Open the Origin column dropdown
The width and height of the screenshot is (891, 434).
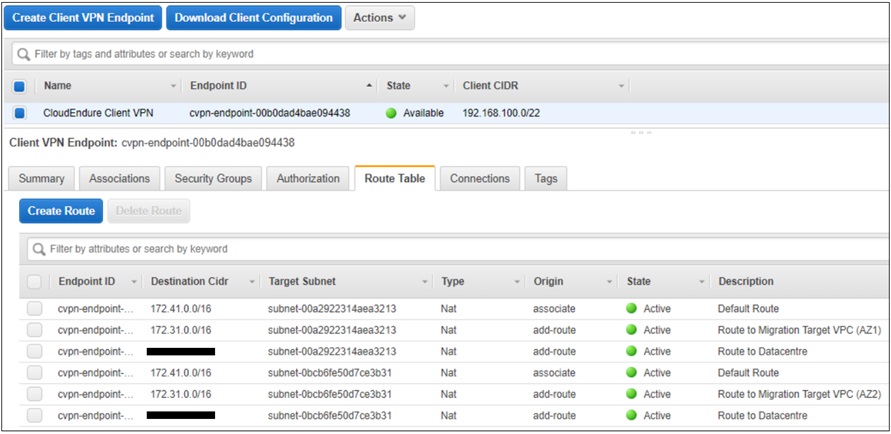[x=609, y=281]
